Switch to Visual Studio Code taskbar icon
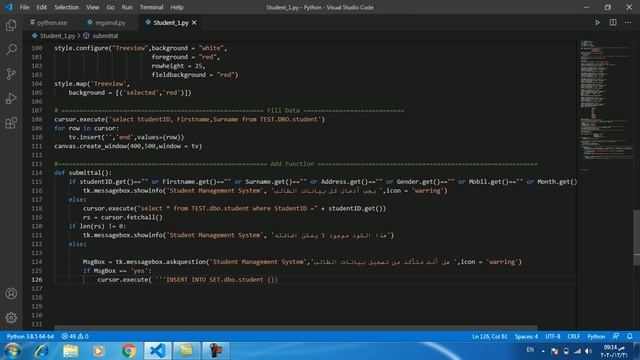Screen dimensions: 640x360 (x=158, y=351)
